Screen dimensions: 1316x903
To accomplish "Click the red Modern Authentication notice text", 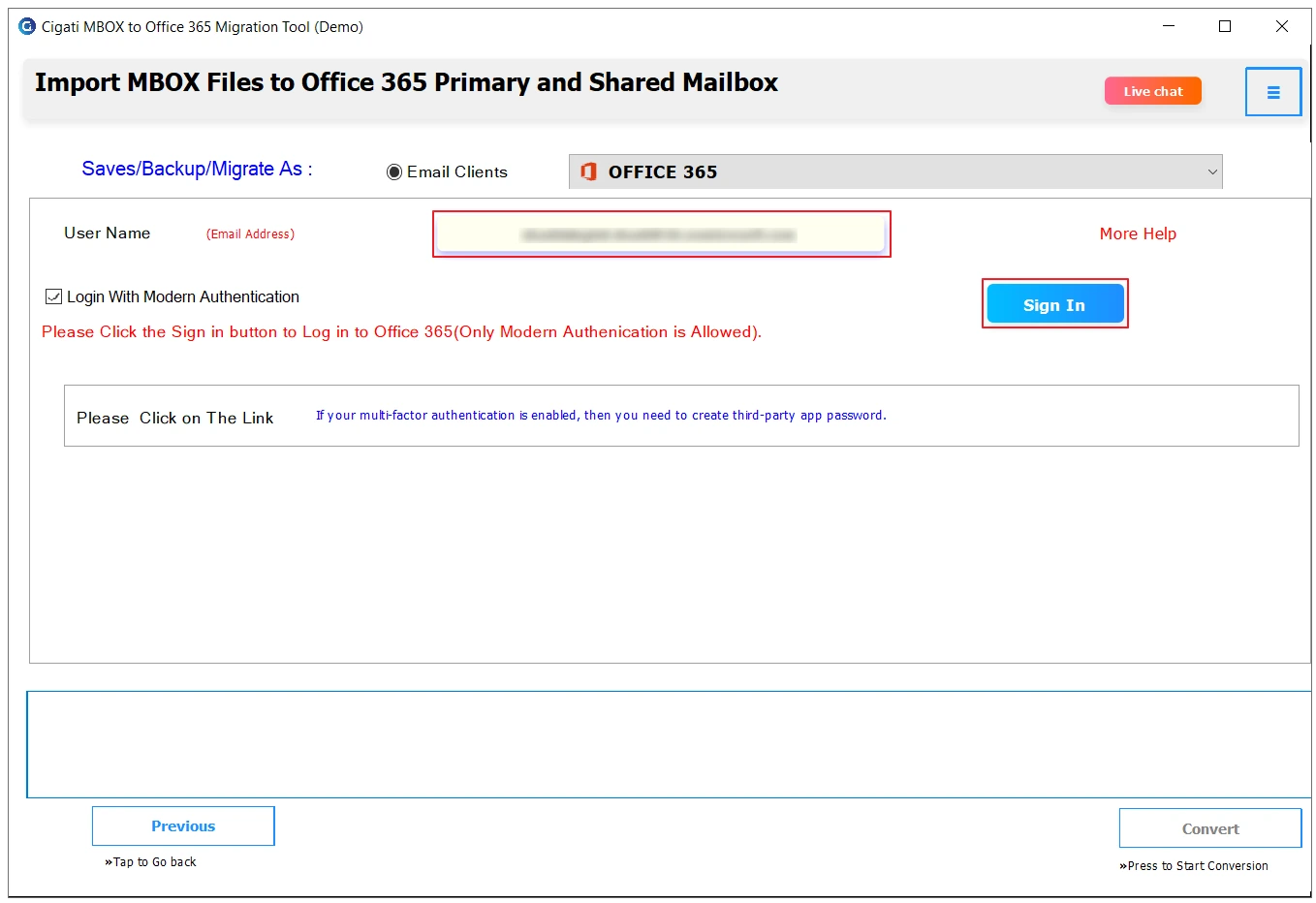I will click(x=401, y=331).
